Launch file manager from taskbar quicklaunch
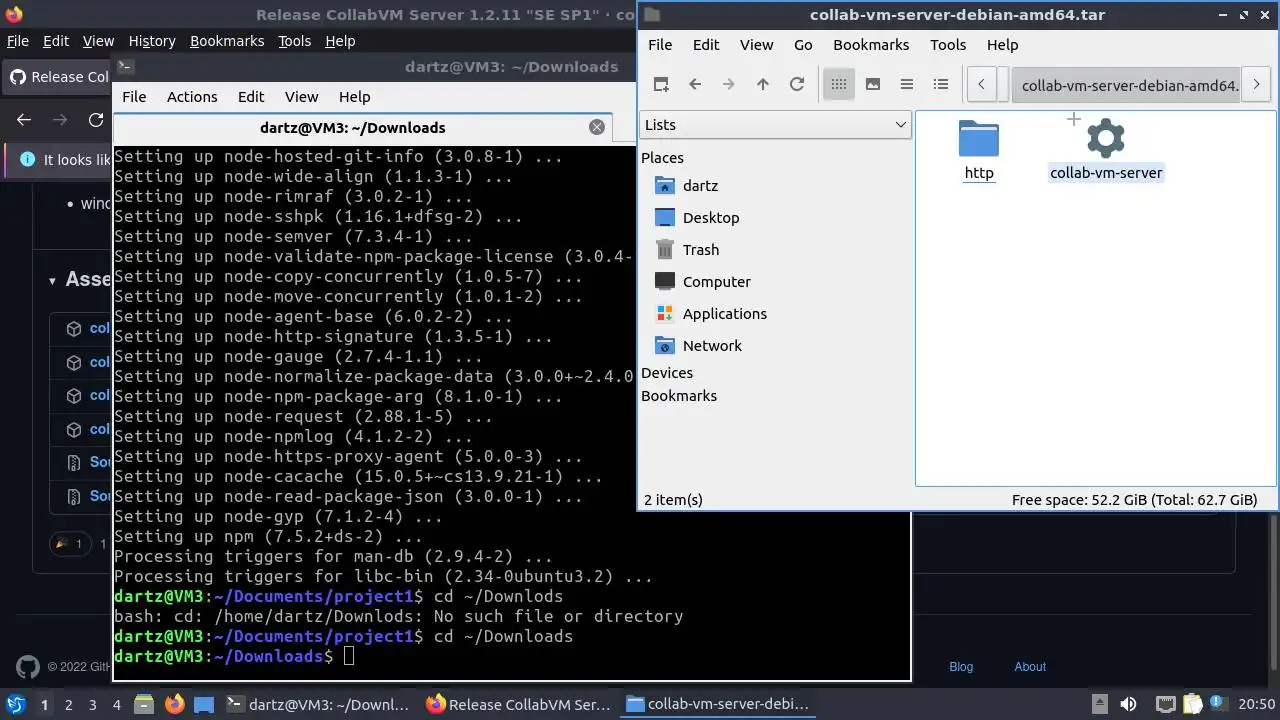Screen dimensions: 1280x720 tap(143, 704)
